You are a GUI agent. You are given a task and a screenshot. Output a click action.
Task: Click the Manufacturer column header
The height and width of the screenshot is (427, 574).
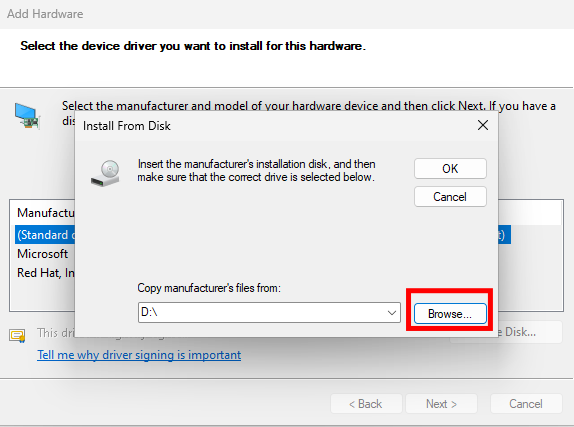(x=46, y=213)
